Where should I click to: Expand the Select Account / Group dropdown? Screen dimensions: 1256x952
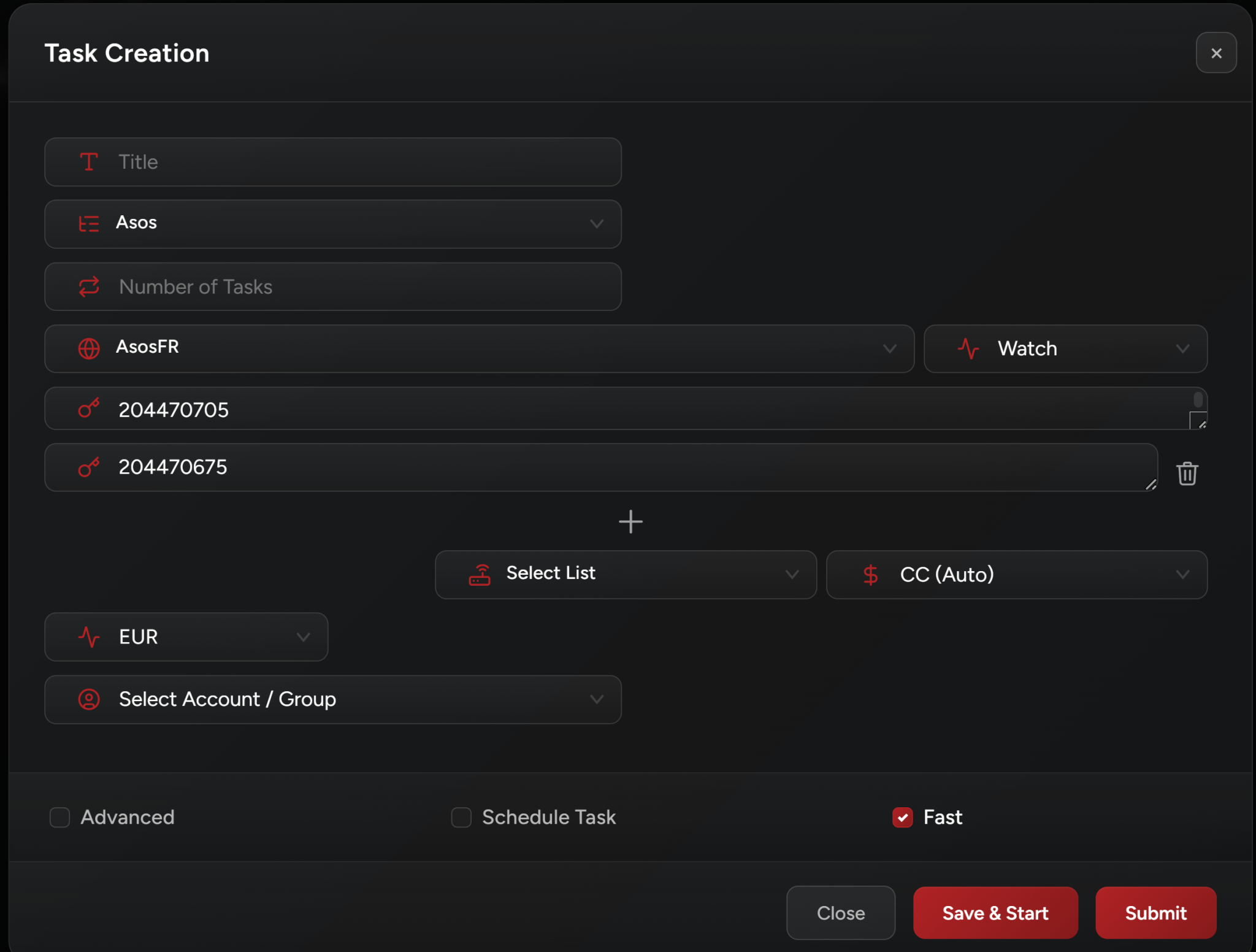[x=332, y=699]
